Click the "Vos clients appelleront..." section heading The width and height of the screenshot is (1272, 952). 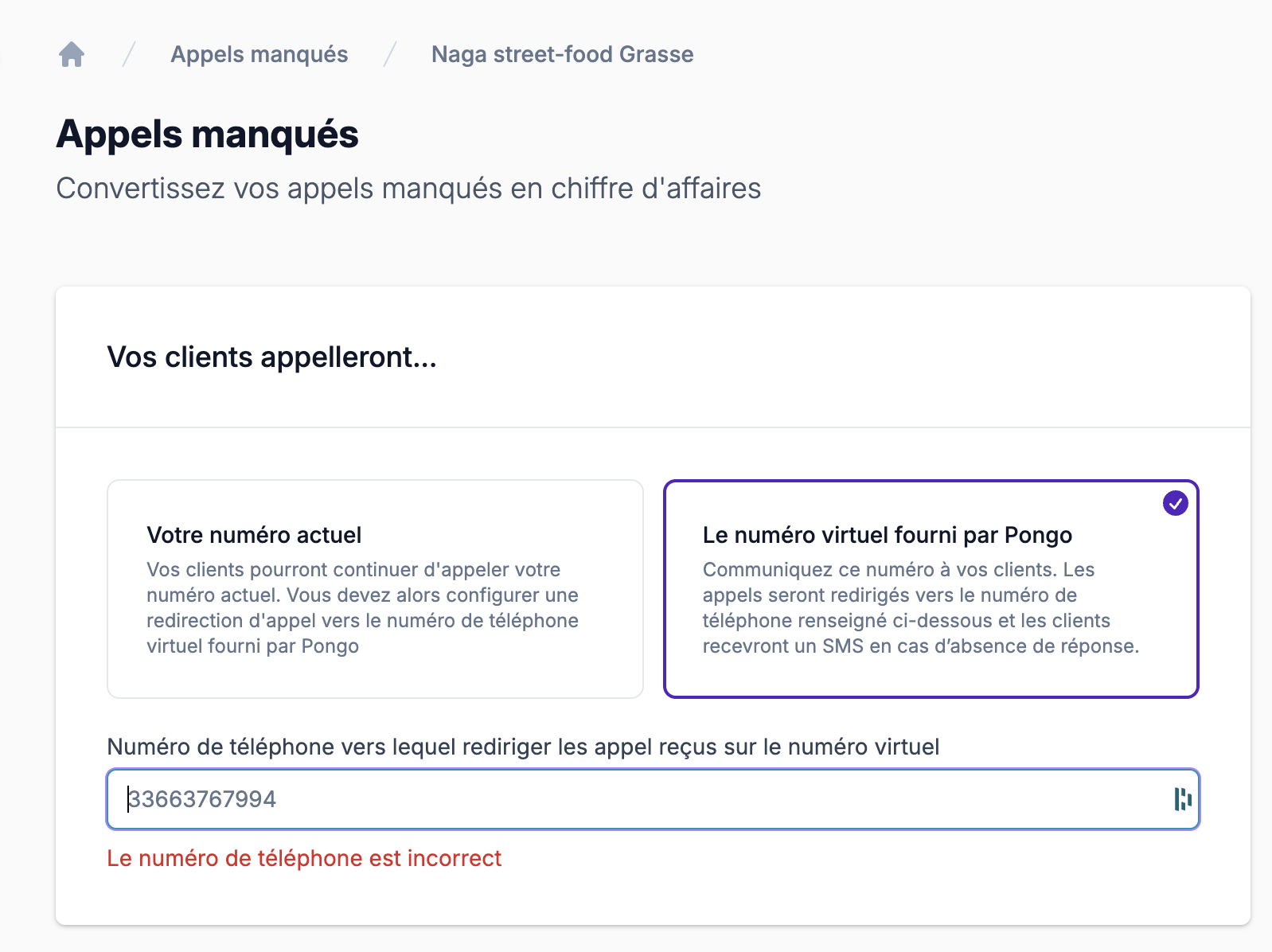(271, 357)
